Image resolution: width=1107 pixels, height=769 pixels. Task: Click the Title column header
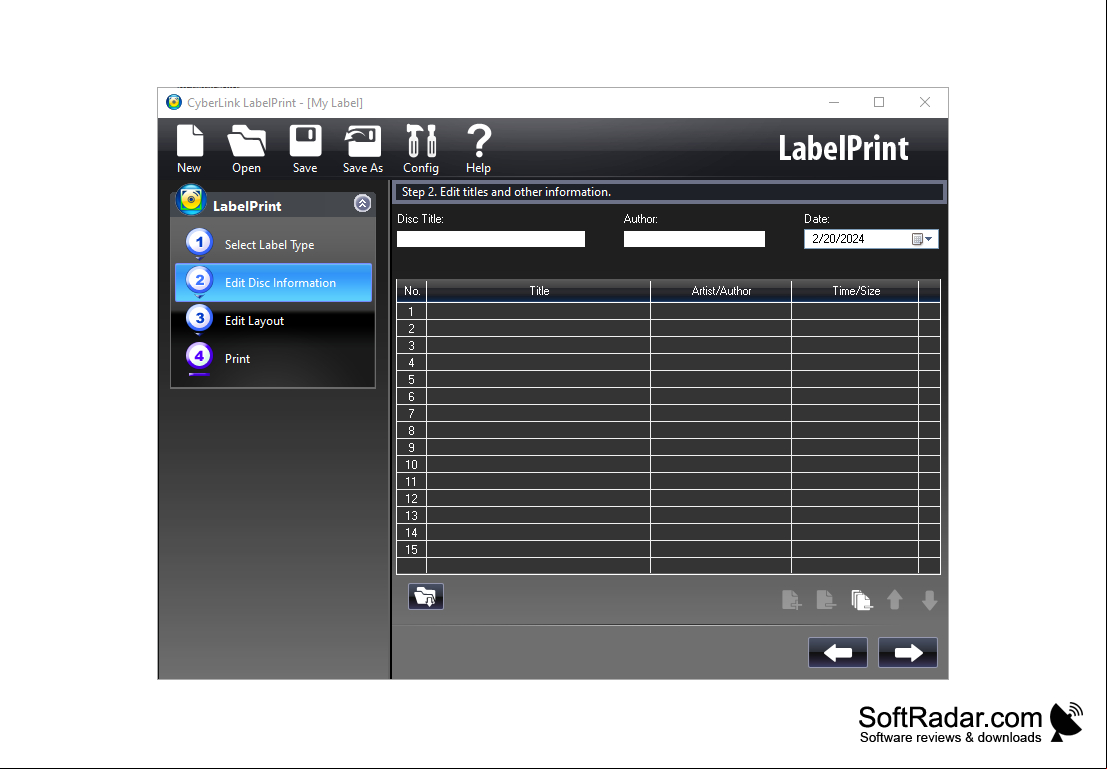(539, 291)
